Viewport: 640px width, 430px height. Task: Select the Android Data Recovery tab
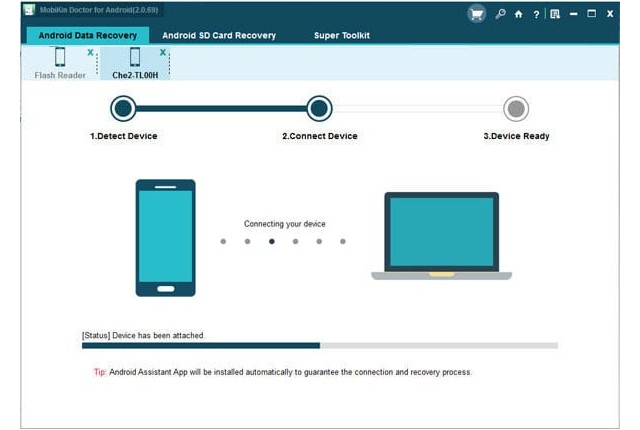(x=87, y=35)
